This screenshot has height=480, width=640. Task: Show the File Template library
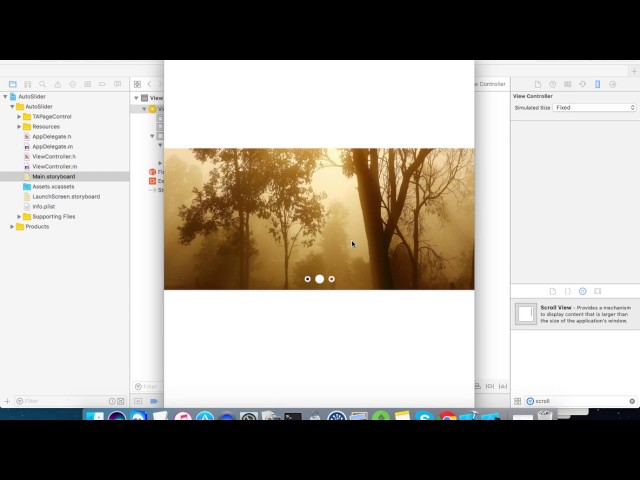(x=553, y=291)
